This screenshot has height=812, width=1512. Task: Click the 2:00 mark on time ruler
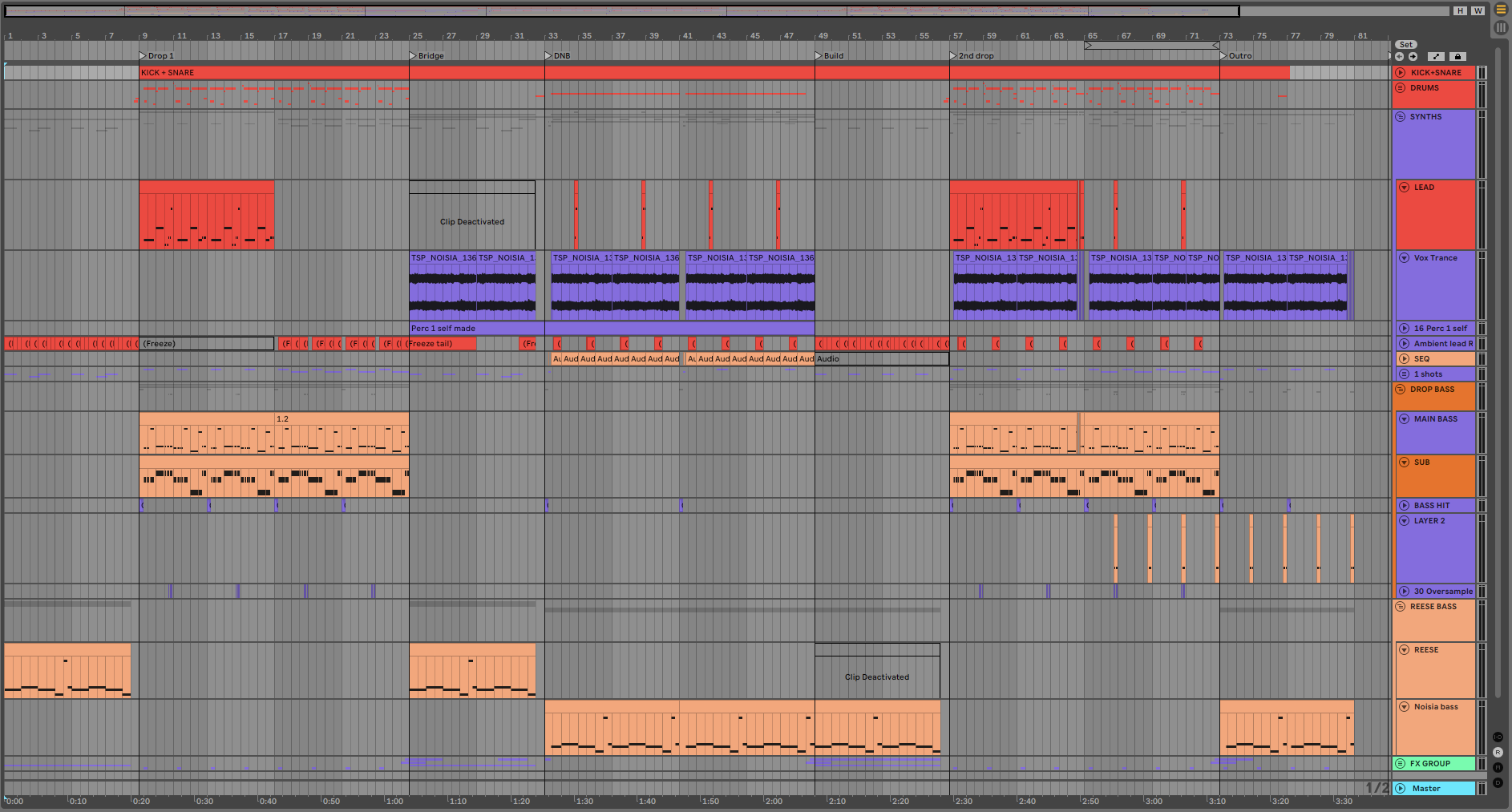774,801
